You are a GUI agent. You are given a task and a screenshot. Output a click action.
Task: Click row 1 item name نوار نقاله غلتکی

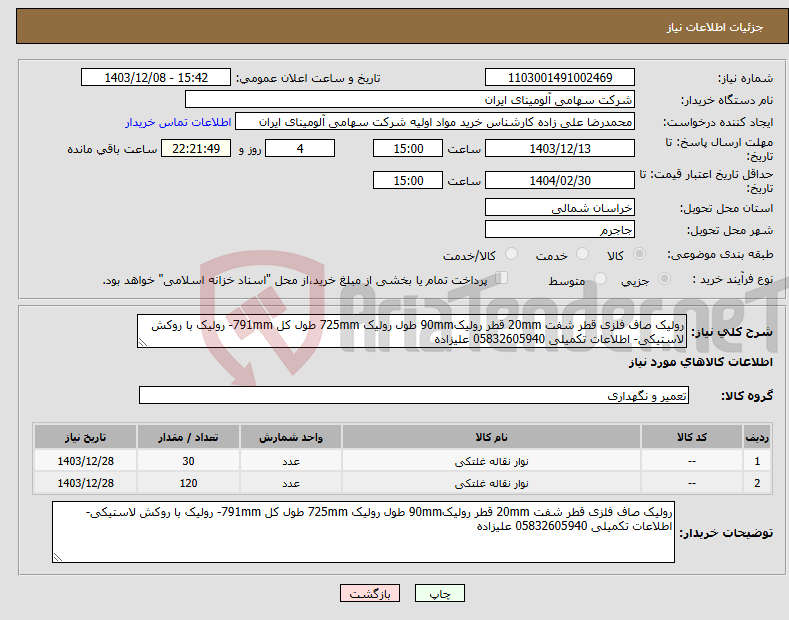[491, 461]
